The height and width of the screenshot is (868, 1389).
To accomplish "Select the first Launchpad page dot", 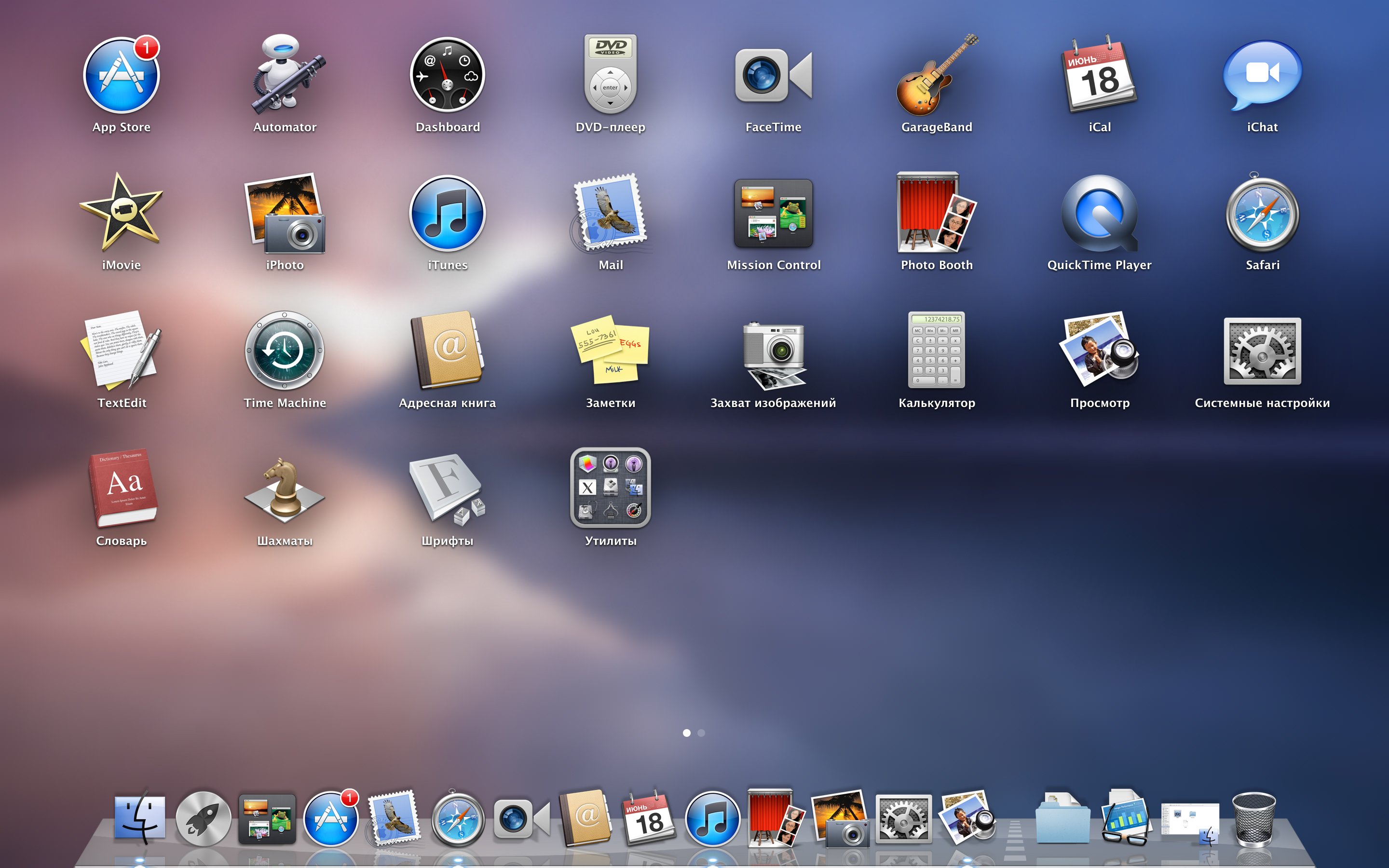I will point(686,733).
